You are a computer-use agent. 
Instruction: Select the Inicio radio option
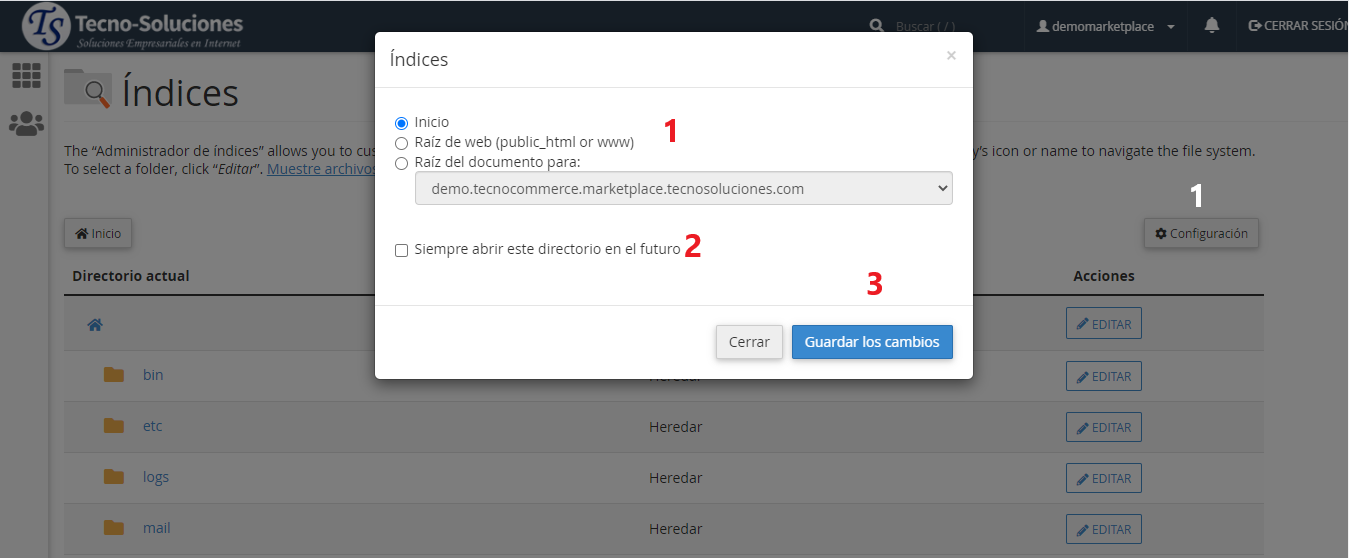(402, 123)
